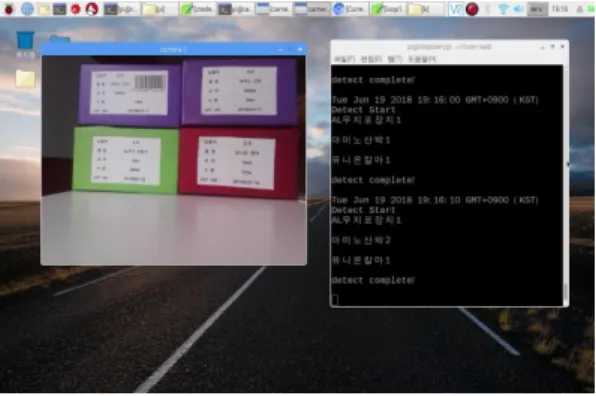
Task: Switch to the first folder window task
Action: click(159, 9)
